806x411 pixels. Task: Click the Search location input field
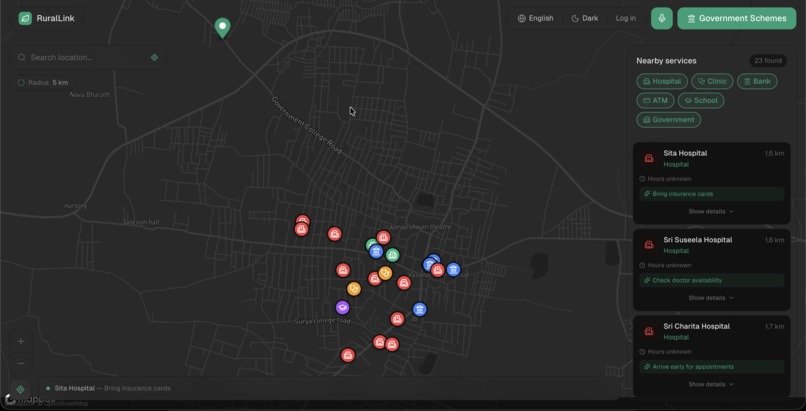(87, 58)
